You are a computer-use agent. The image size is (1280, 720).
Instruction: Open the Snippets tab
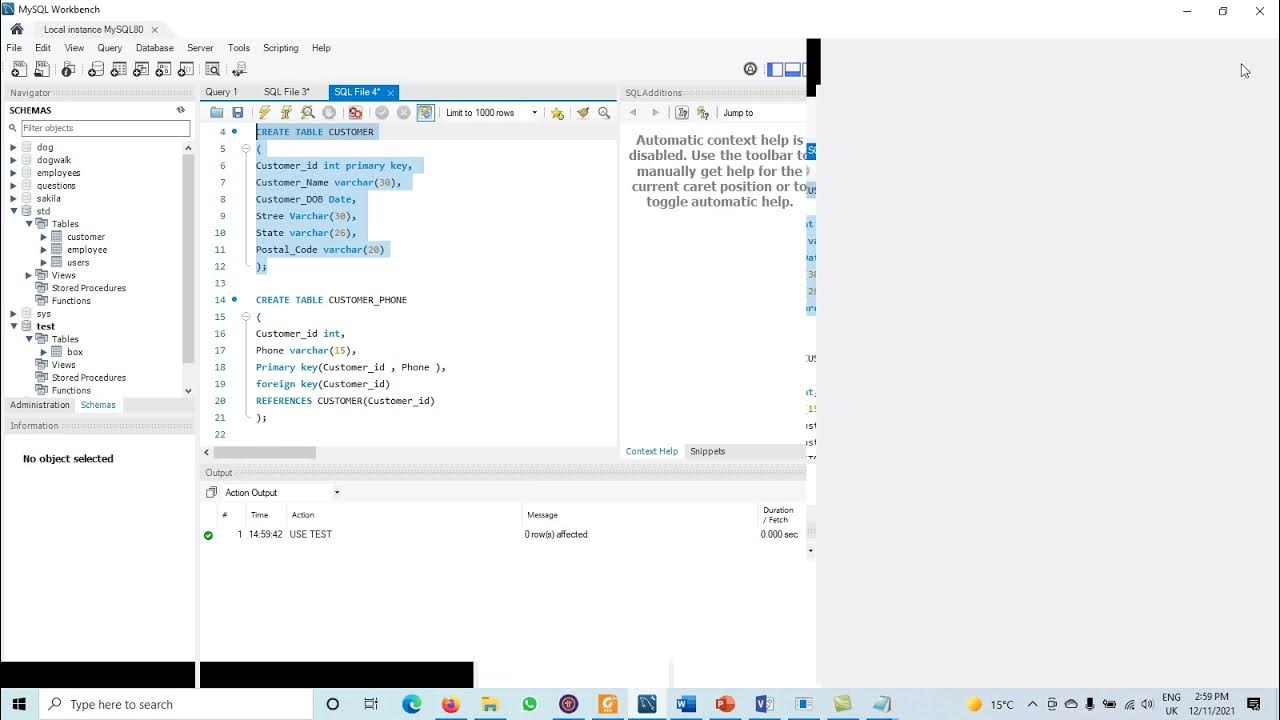[707, 451]
